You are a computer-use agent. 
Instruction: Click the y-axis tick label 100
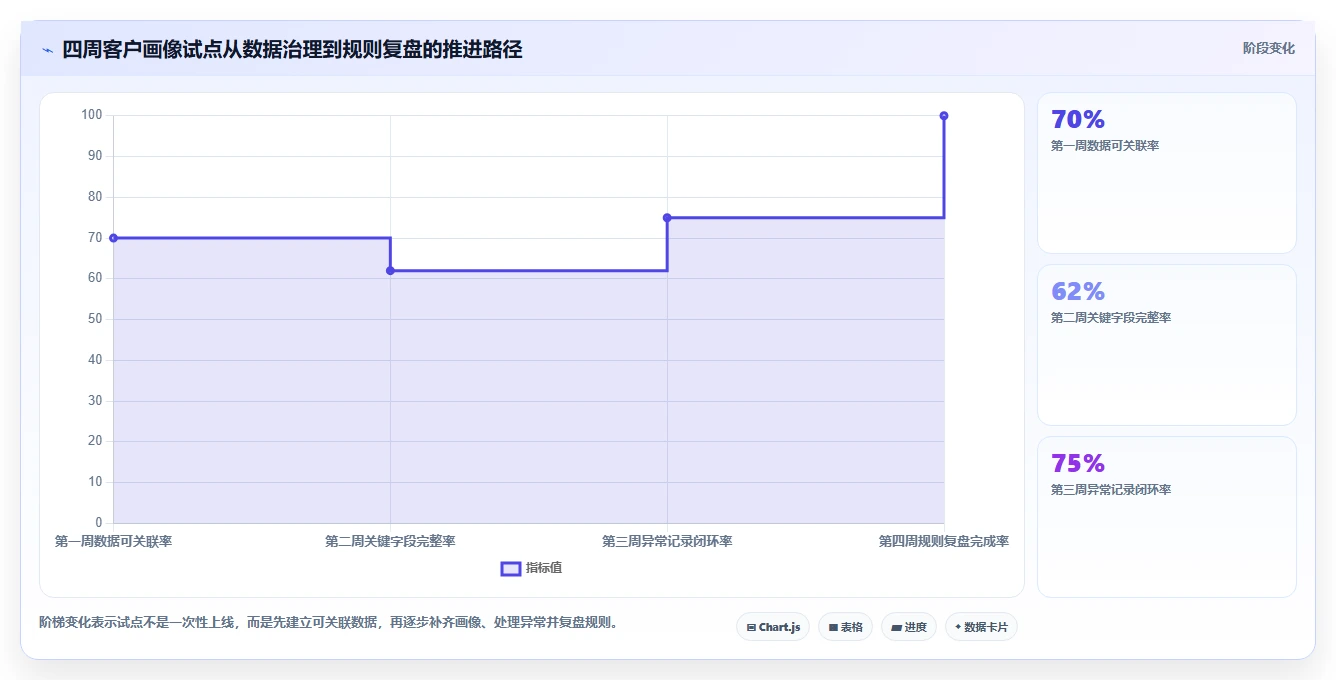(92, 115)
